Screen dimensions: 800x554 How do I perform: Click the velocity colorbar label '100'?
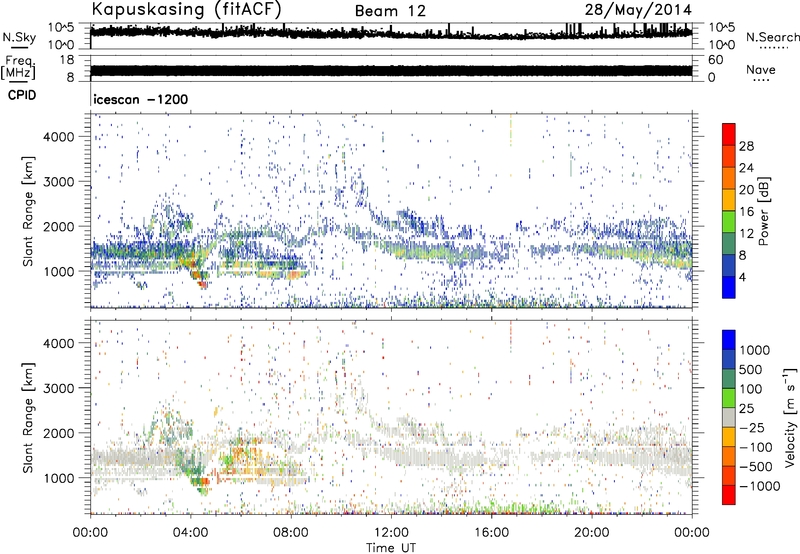(751, 389)
